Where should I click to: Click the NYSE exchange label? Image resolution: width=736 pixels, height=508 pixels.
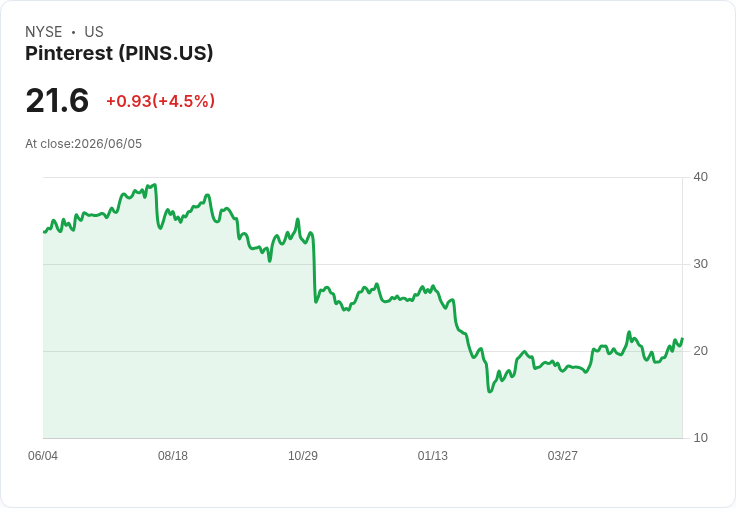click(x=43, y=32)
